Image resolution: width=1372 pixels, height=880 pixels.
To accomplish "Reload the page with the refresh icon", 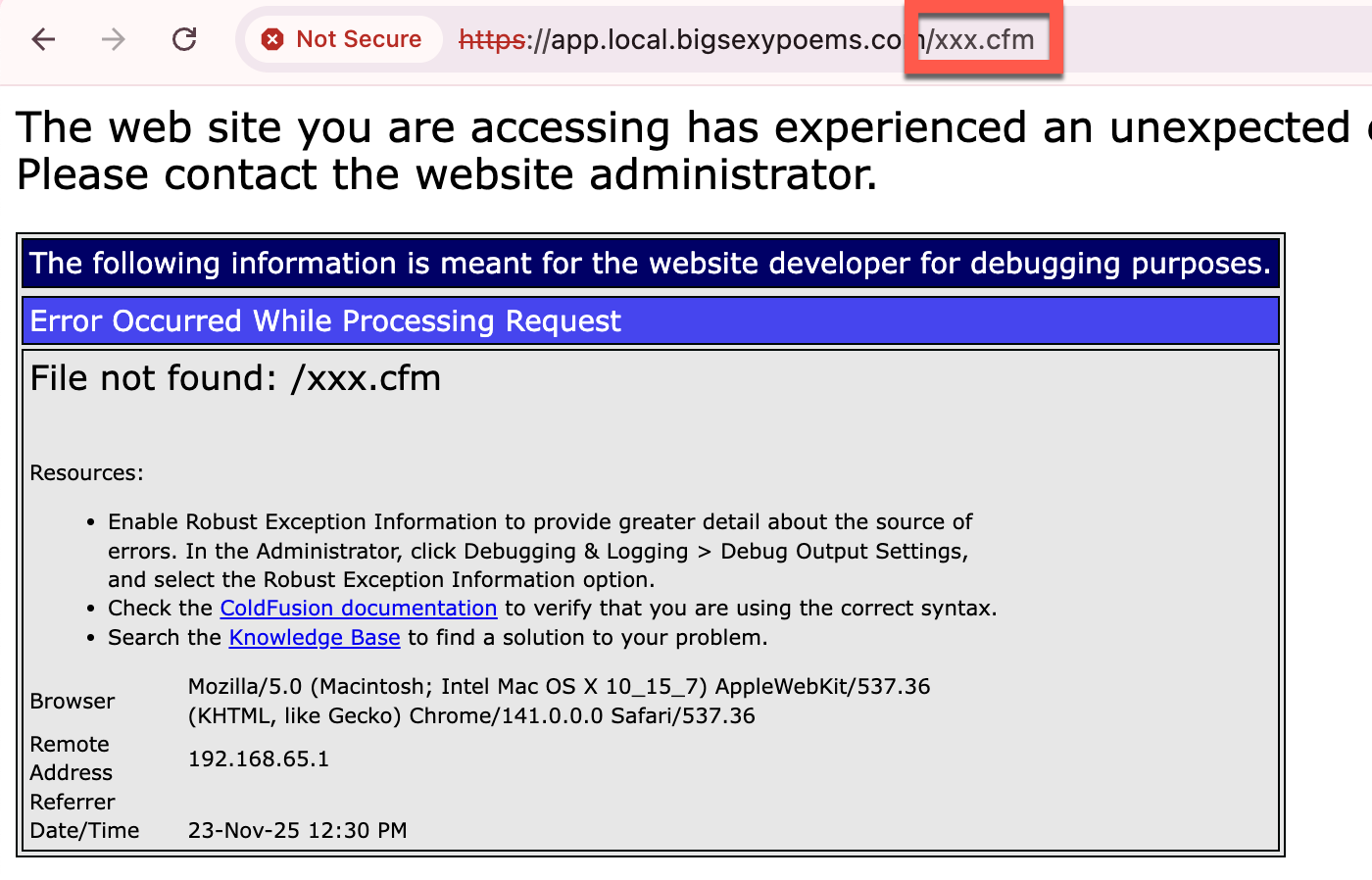I will (183, 39).
